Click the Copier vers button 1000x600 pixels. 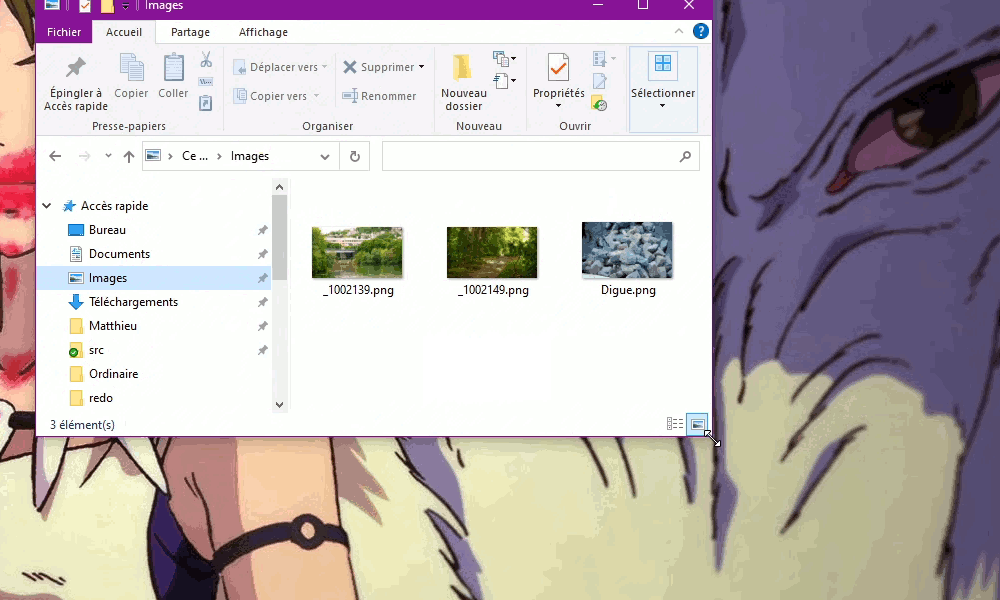(276, 96)
